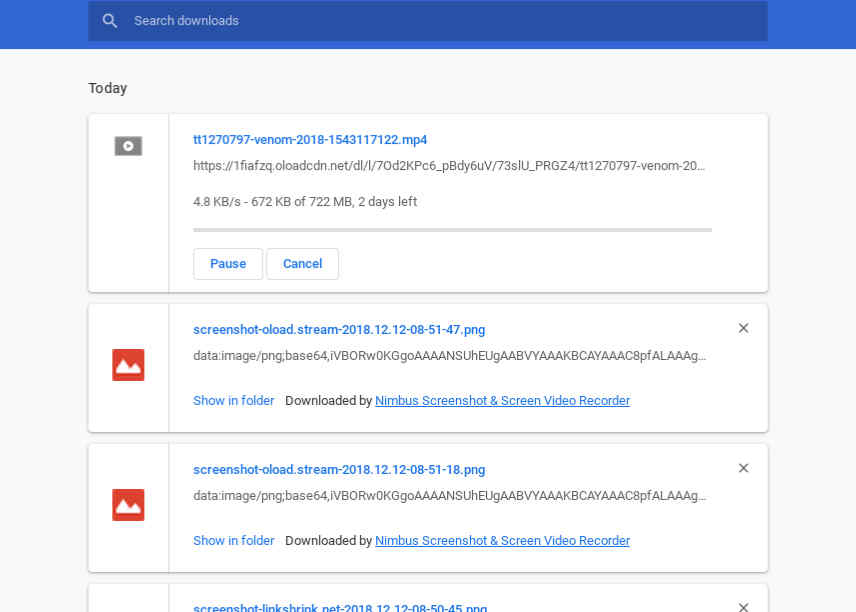Open the screenshot-oload.stream 08-51-18.png file link
Screen dimensions: 856x612
click(339, 470)
